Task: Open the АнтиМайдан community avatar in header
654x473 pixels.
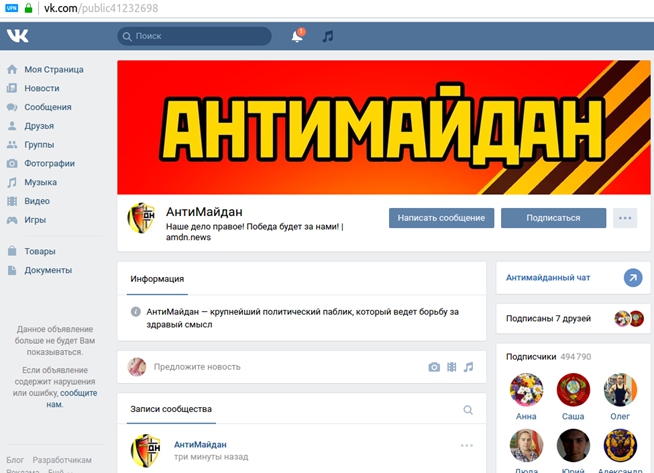Action: (x=141, y=218)
